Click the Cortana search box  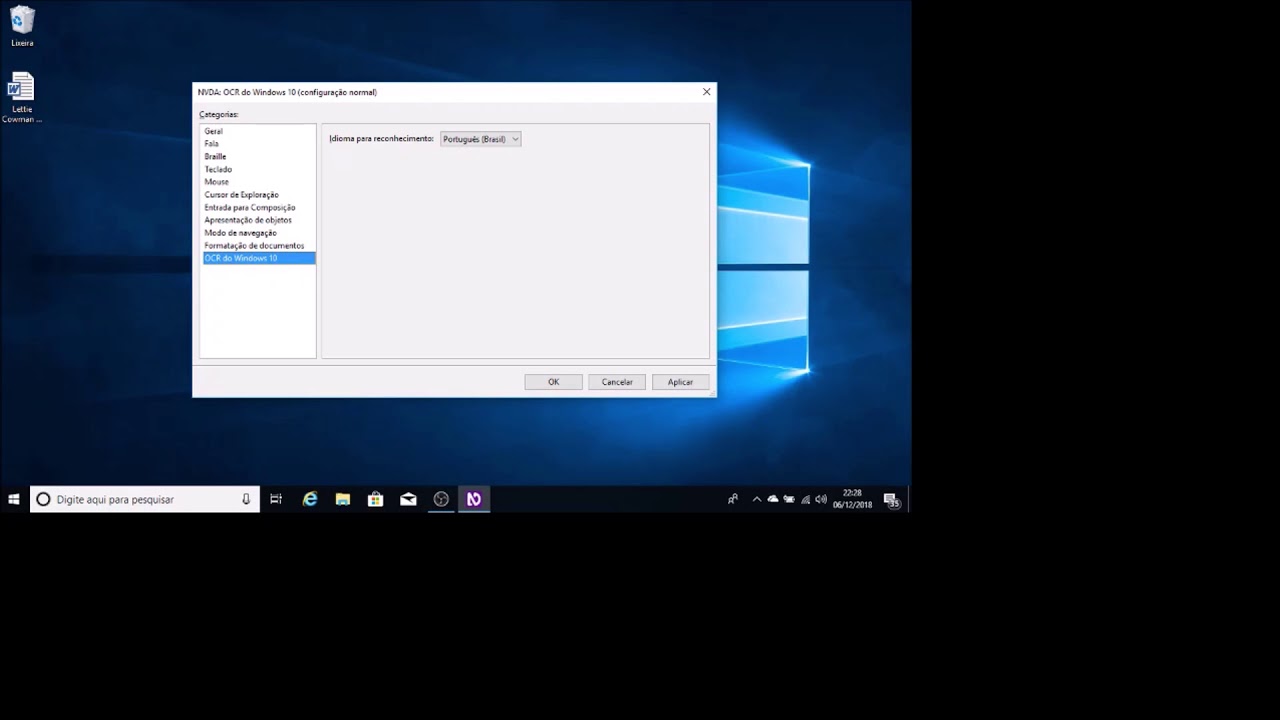coord(145,499)
